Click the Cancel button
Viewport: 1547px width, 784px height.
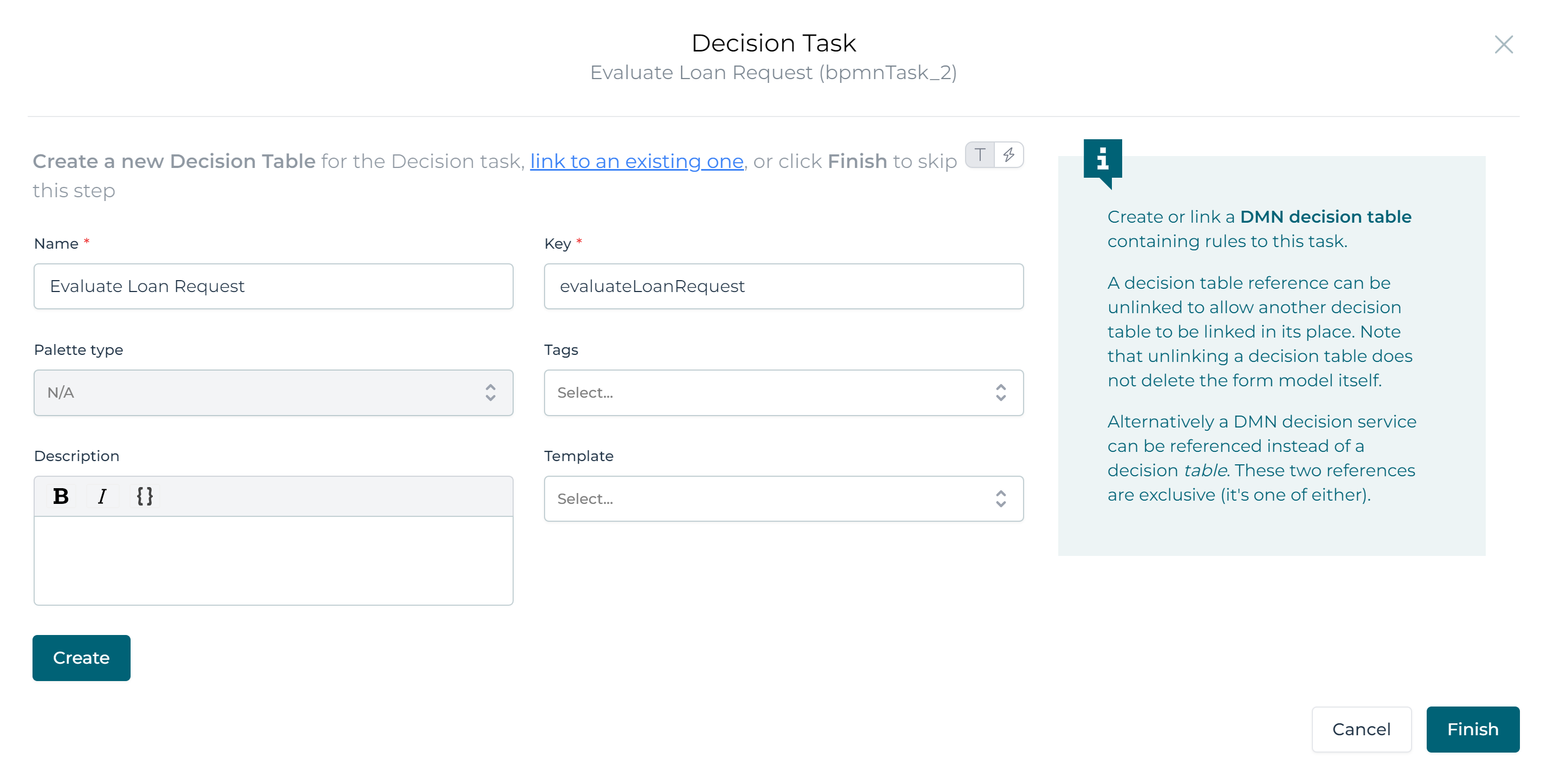pos(1362,729)
